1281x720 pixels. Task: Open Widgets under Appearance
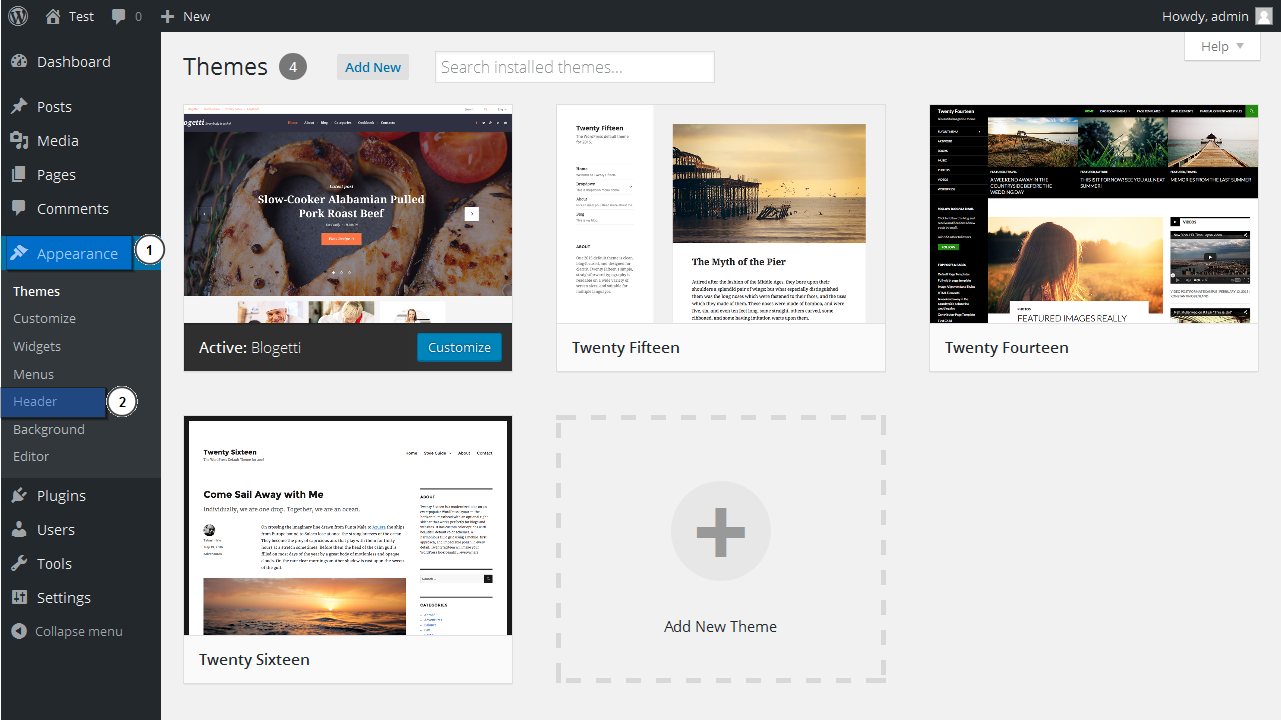pos(37,346)
